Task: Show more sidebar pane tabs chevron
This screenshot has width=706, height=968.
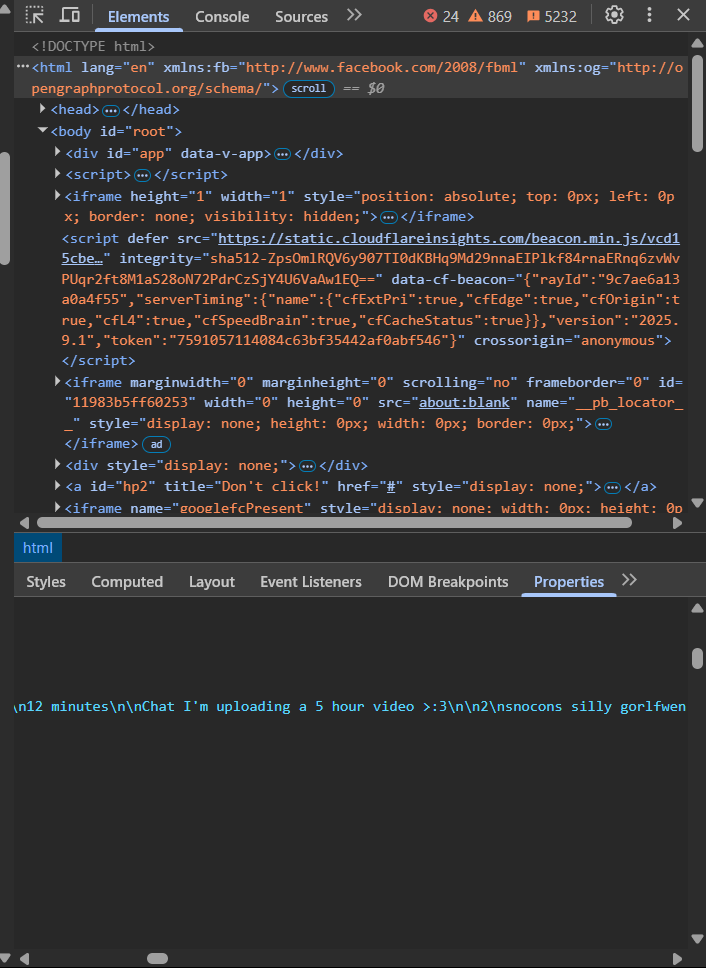Action: tap(629, 580)
